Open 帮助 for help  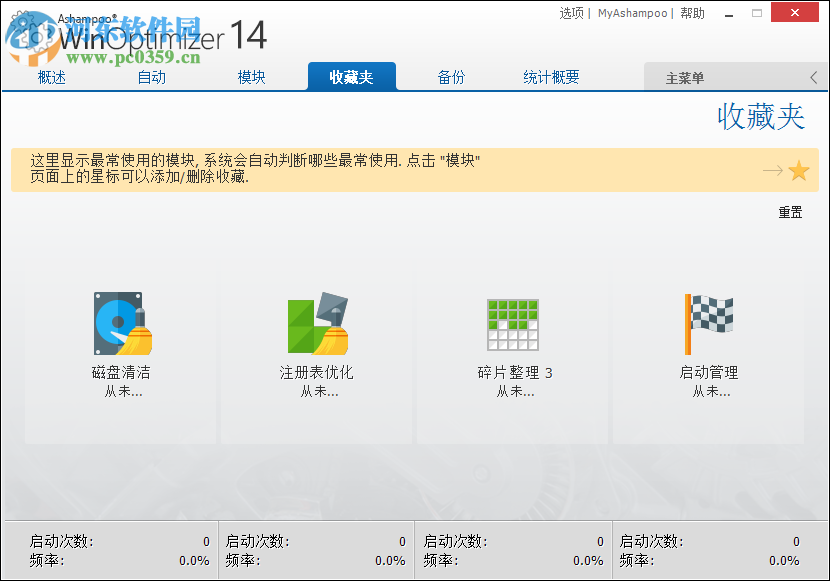693,13
